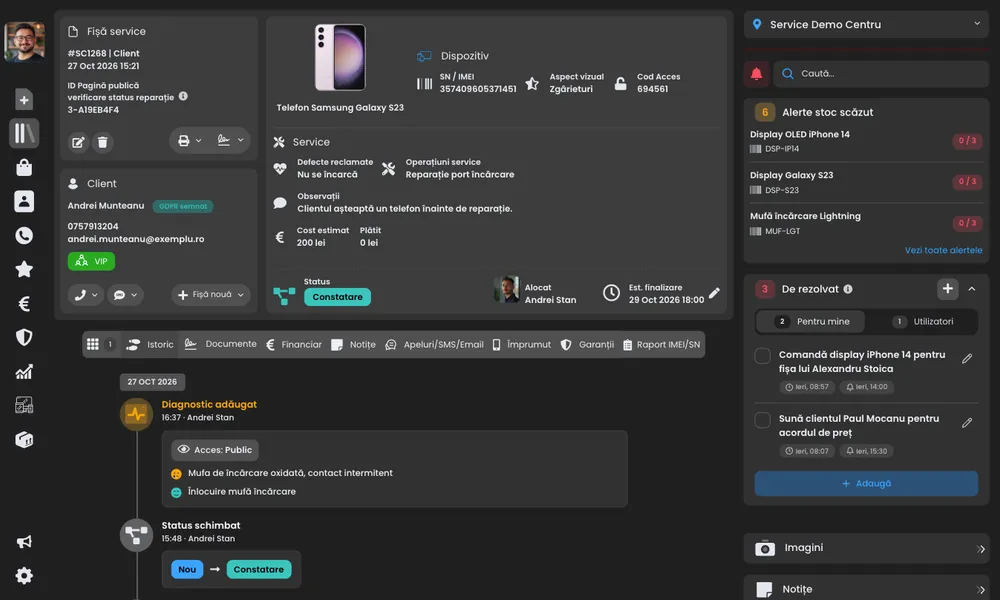Viewport: 1000px width, 600px height.
Task: Switch to the Istoric tab
Action: [150, 344]
